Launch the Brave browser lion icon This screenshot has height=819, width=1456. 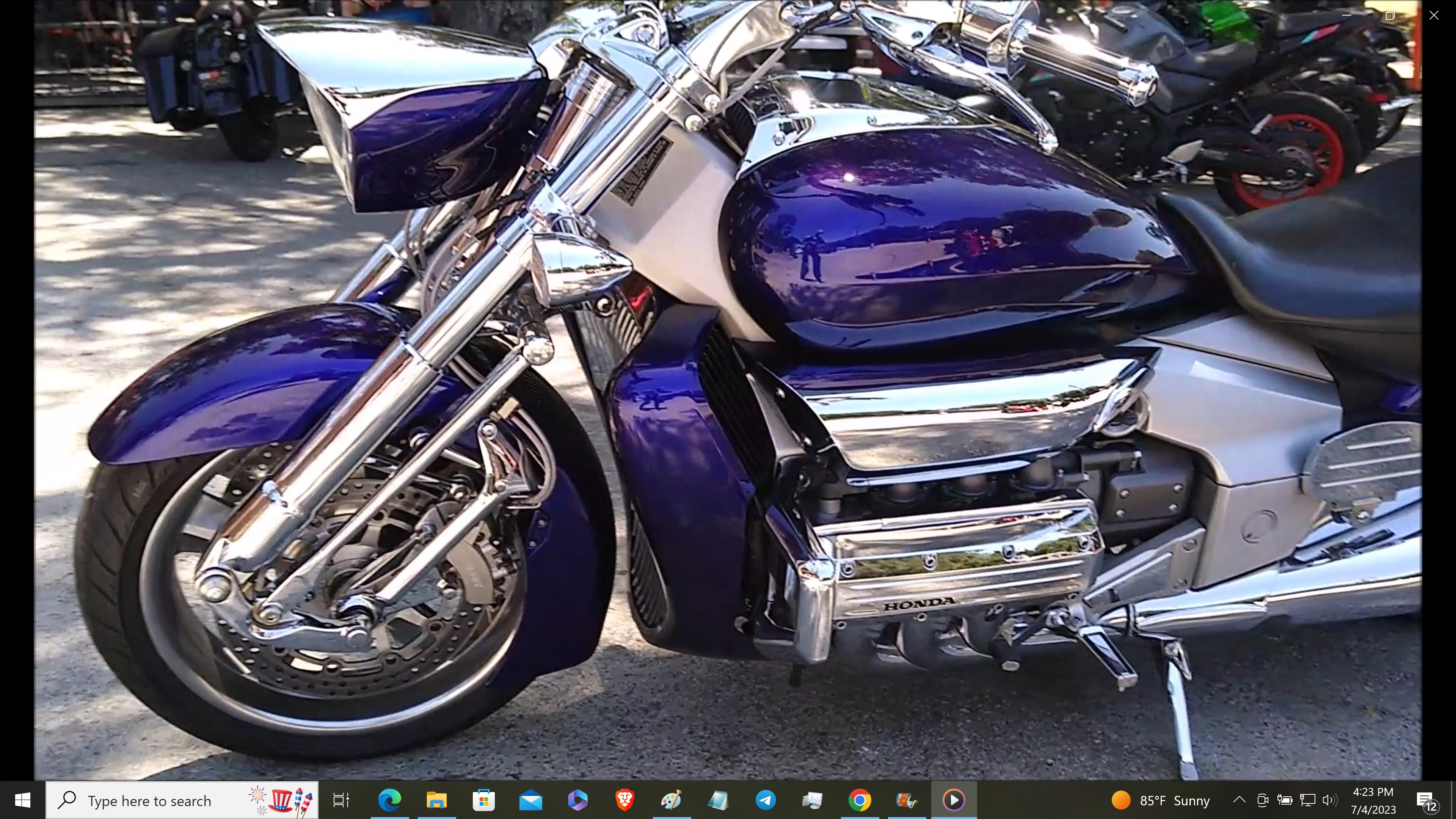point(624,800)
